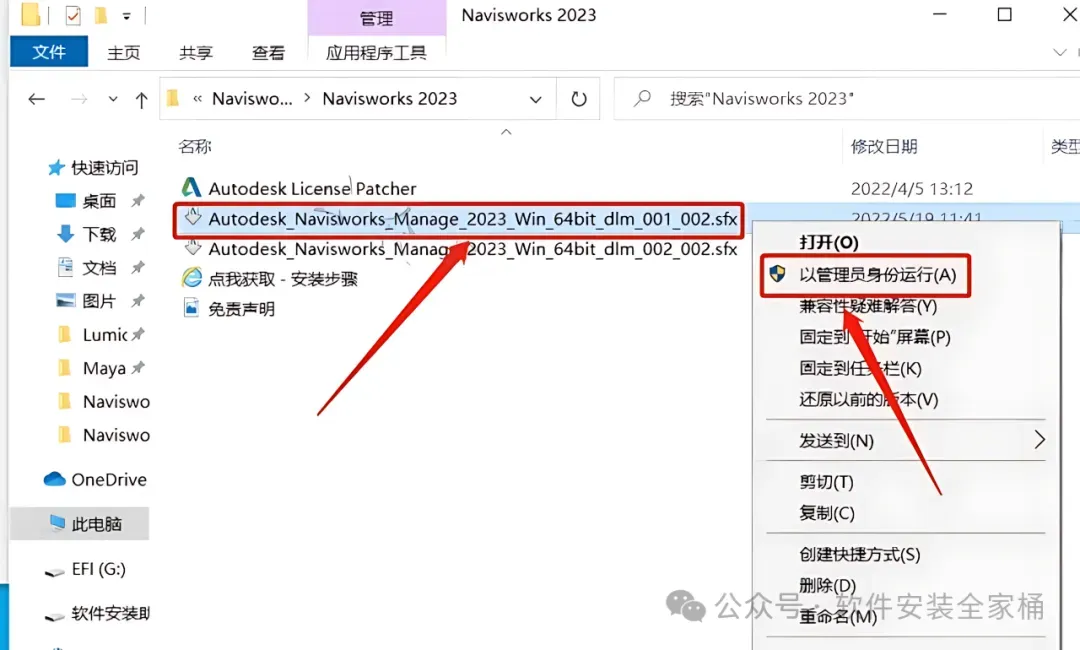Refresh the current folder
The width and height of the screenshot is (1080, 650).
pos(579,99)
